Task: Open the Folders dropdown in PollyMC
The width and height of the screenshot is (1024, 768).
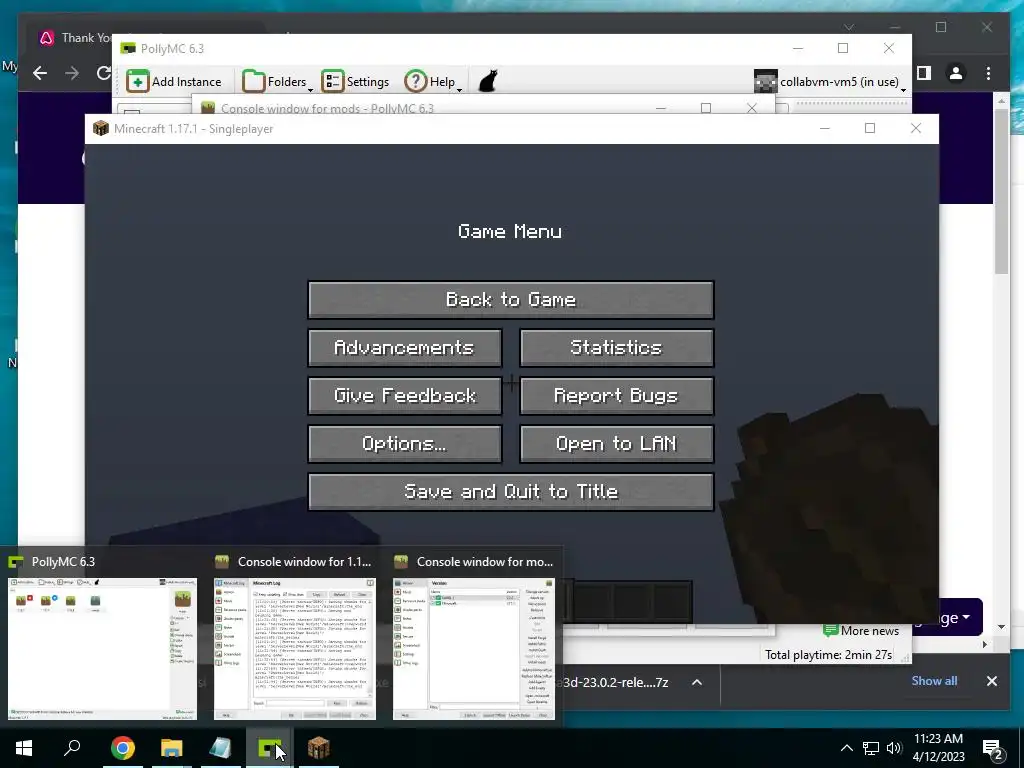Action: 277,82
